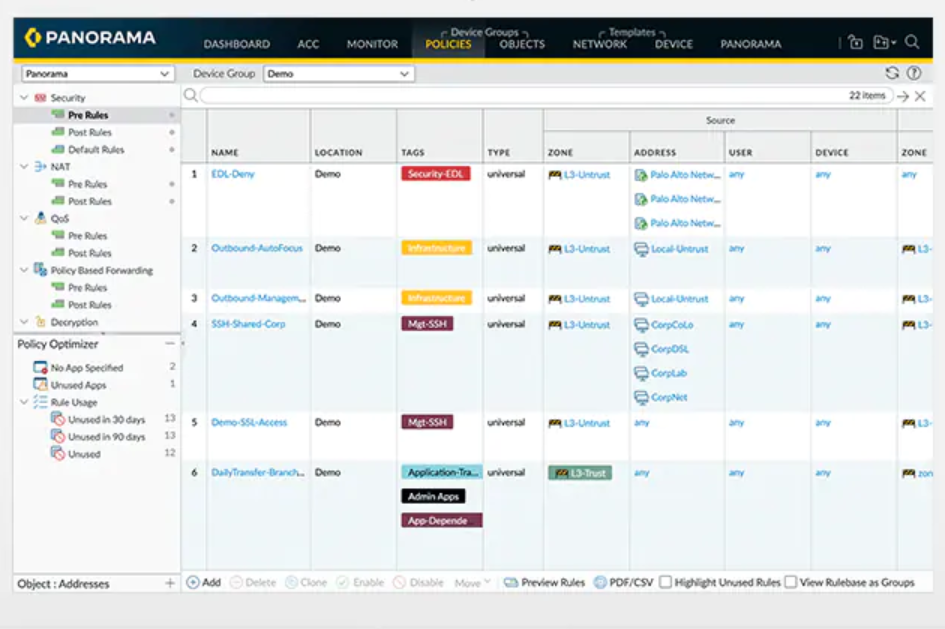The height and width of the screenshot is (629, 945).
Task: Open the MONITOR tab
Action: [372, 44]
